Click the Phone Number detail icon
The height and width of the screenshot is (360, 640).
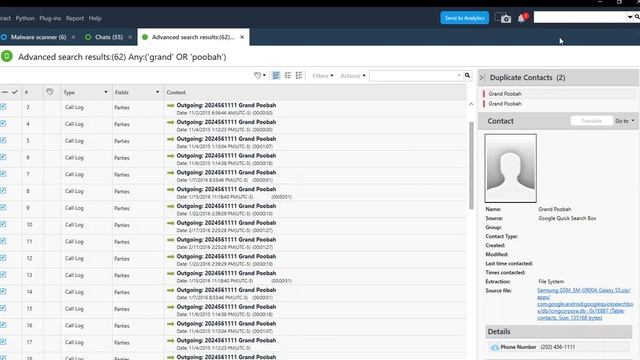pyautogui.click(x=495, y=347)
